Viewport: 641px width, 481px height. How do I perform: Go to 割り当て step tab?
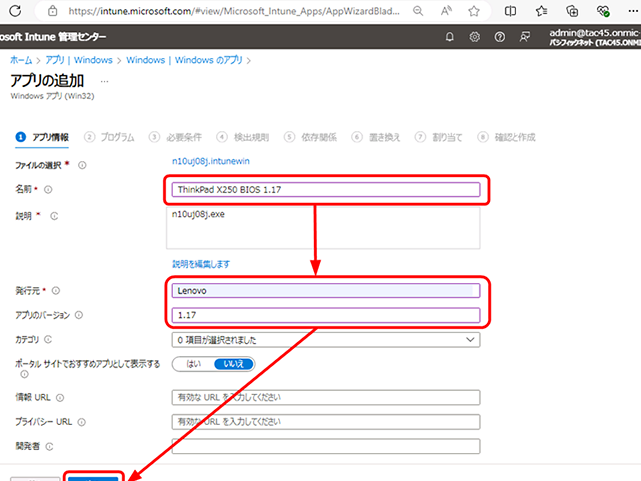click(x=438, y=137)
